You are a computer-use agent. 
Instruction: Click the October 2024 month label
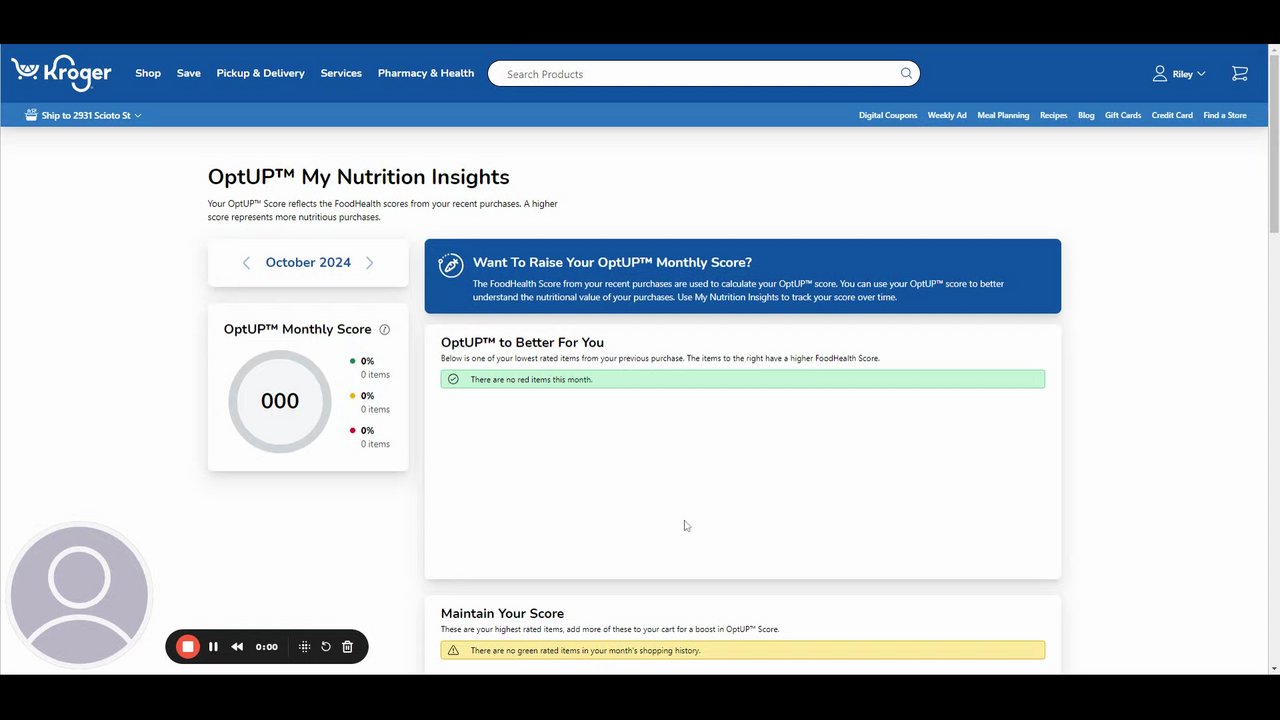tap(308, 262)
